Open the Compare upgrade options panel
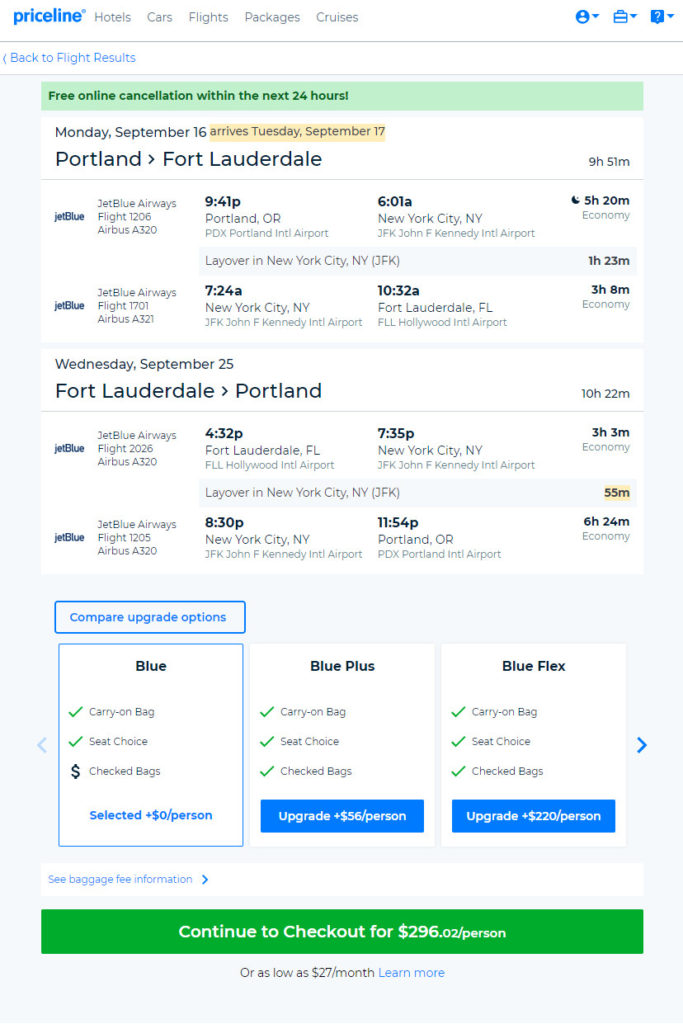This screenshot has width=683, height=1024. (x=150, y=617)
